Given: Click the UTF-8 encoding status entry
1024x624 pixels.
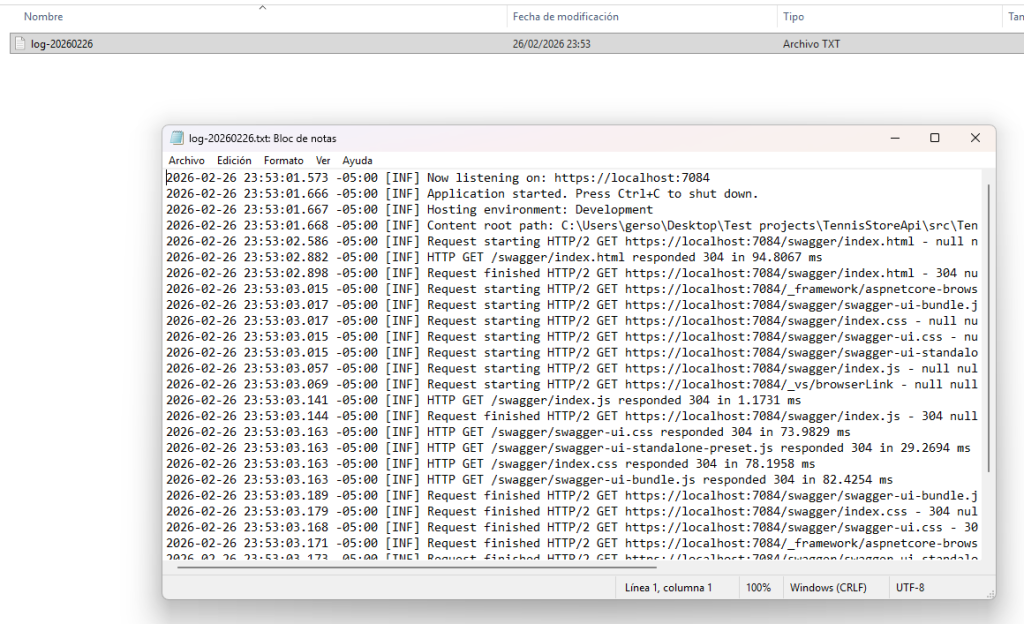Looking at the screenshot, I should [x=910, y=587].
